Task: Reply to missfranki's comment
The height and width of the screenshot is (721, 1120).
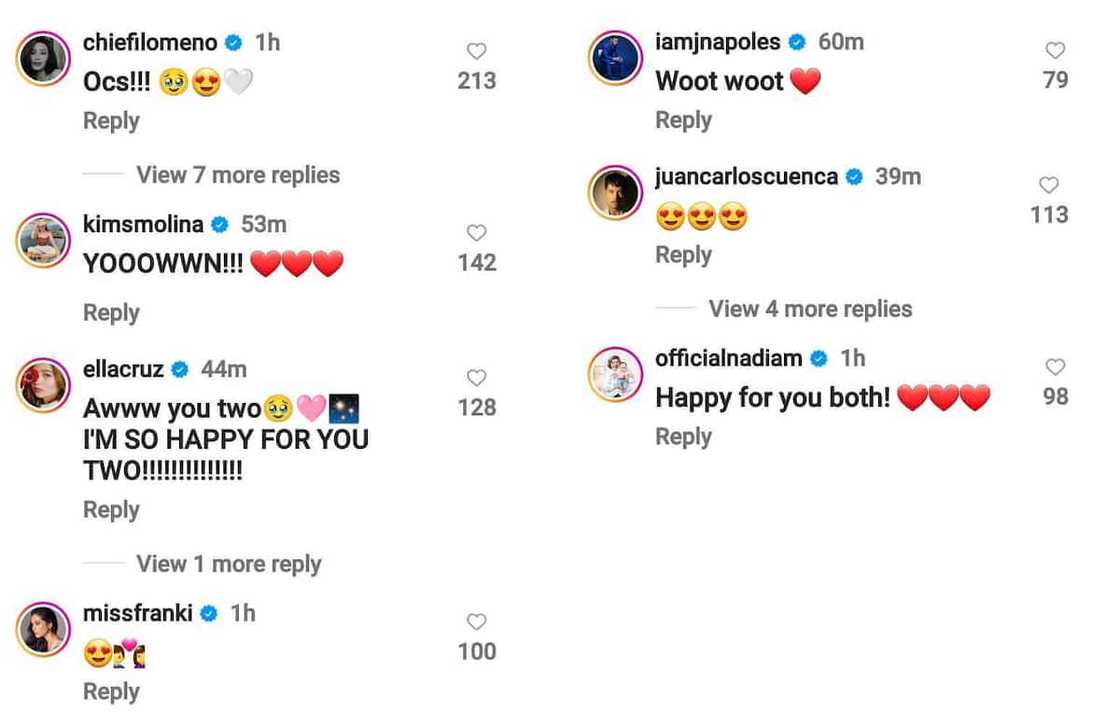Action: coord(111,692)
